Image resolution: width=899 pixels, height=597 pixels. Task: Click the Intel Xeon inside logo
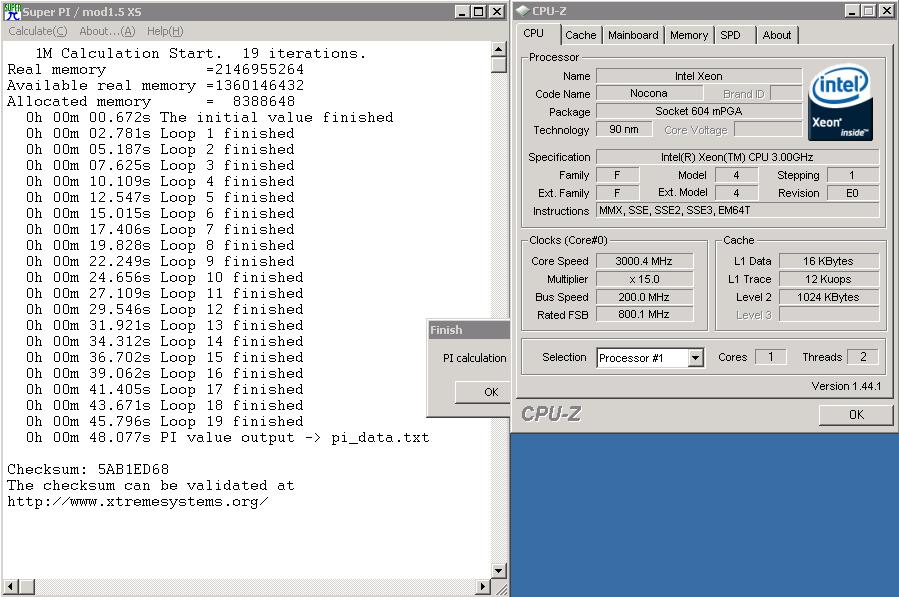point(841,102)
